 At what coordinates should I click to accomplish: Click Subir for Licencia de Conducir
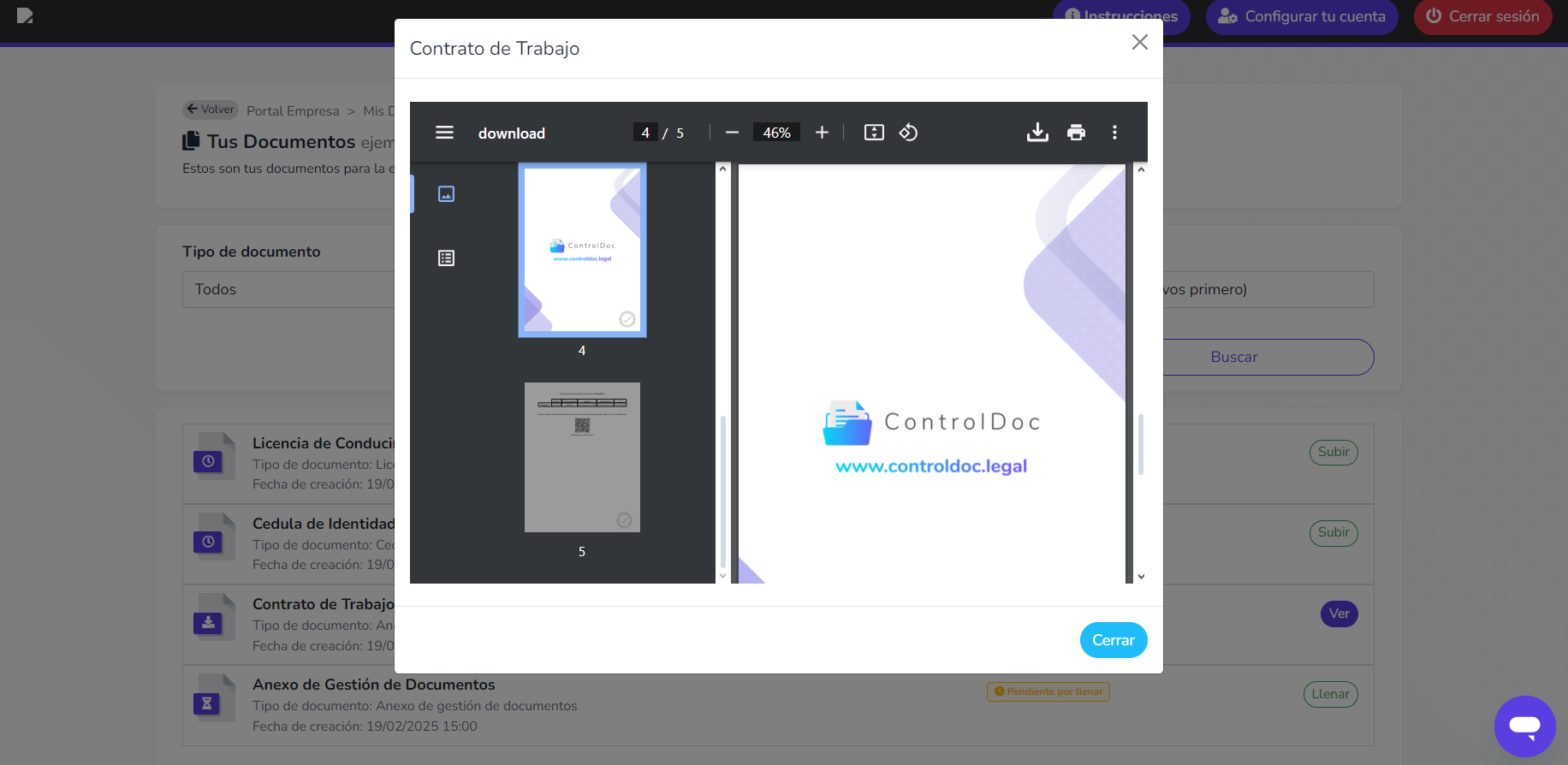(x=1333, y=452)
